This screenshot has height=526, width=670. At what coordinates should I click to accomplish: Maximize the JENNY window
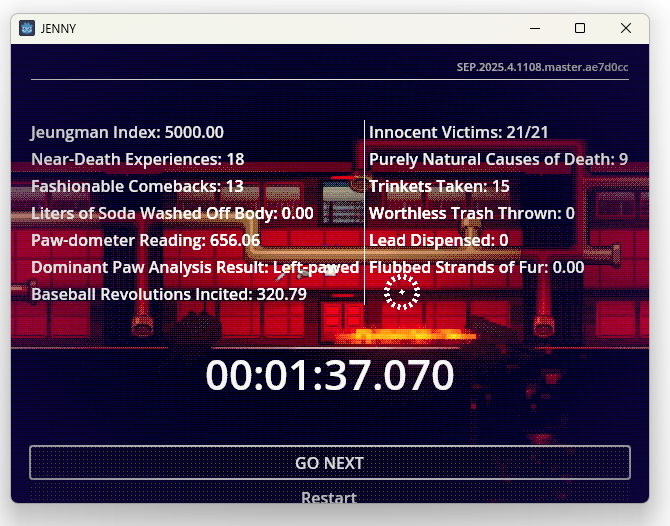coord(580,29)
